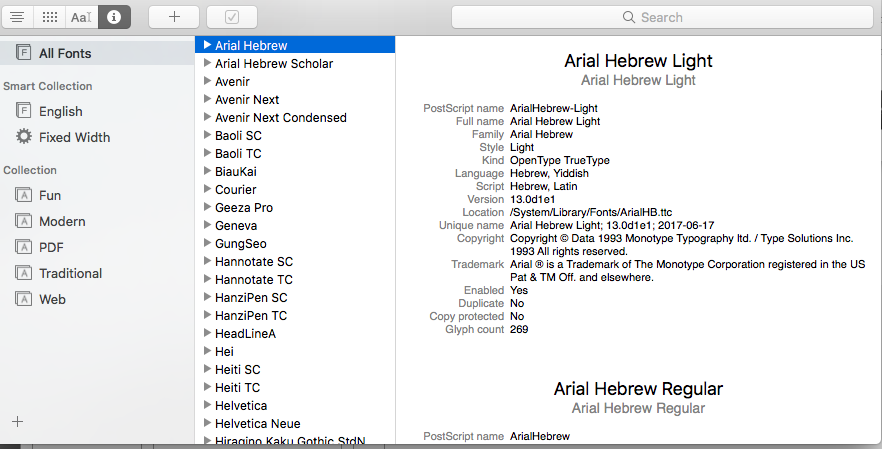Select All Fonts in the sidebar
882x449 pixels.
click(97, 53)
